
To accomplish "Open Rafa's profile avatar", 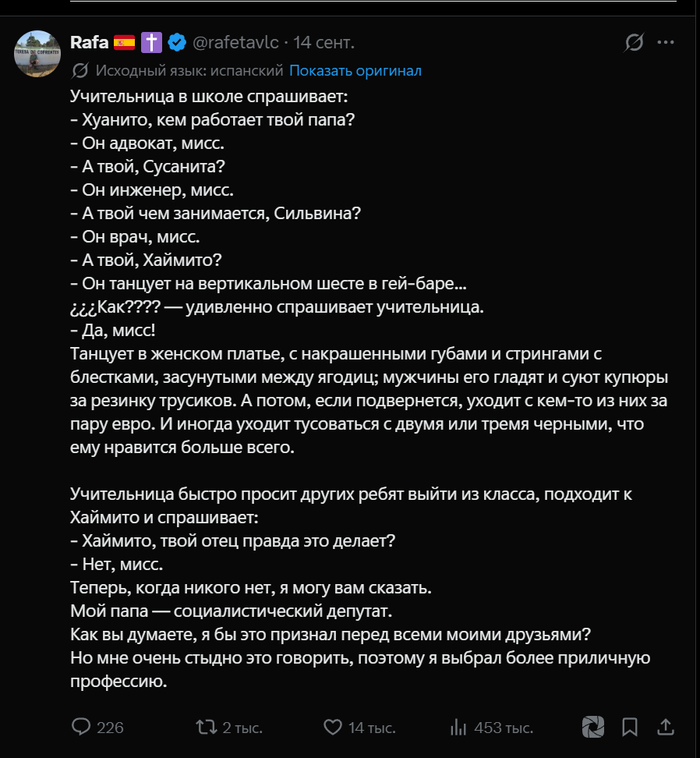I will click(x=37, y=54).
